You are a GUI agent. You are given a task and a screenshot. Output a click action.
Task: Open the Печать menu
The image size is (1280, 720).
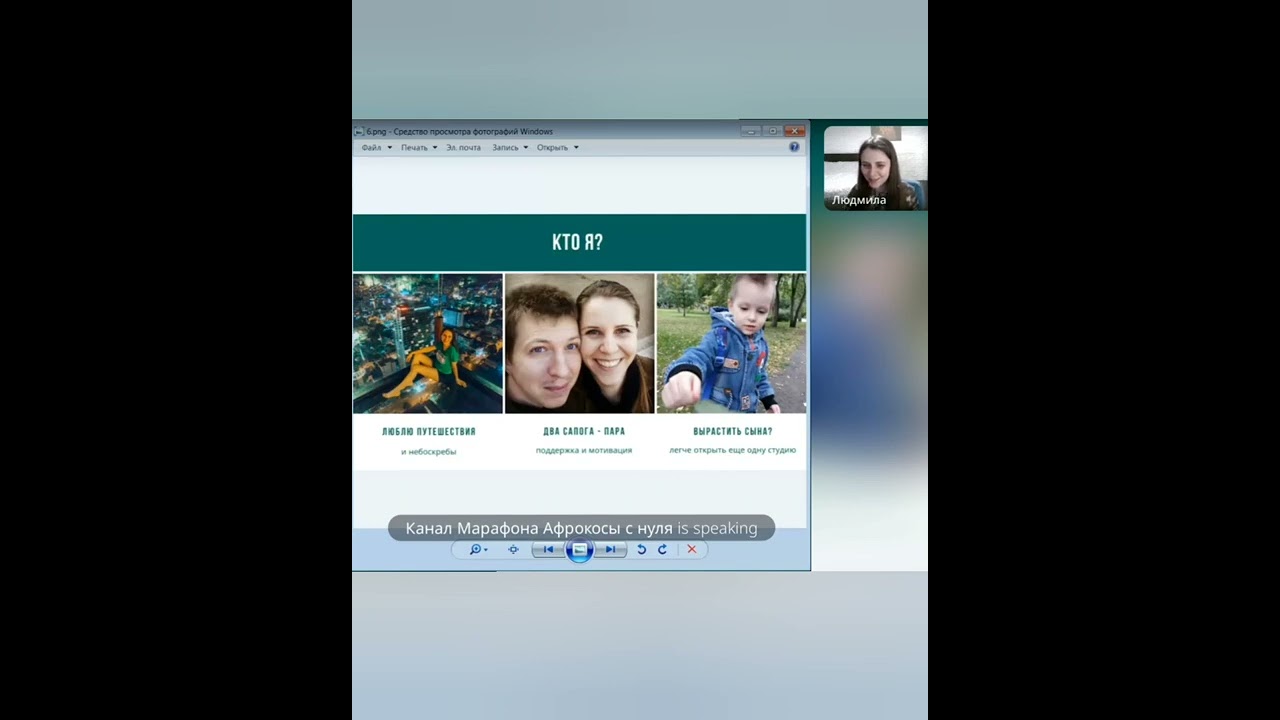click(x=419, y=147)
